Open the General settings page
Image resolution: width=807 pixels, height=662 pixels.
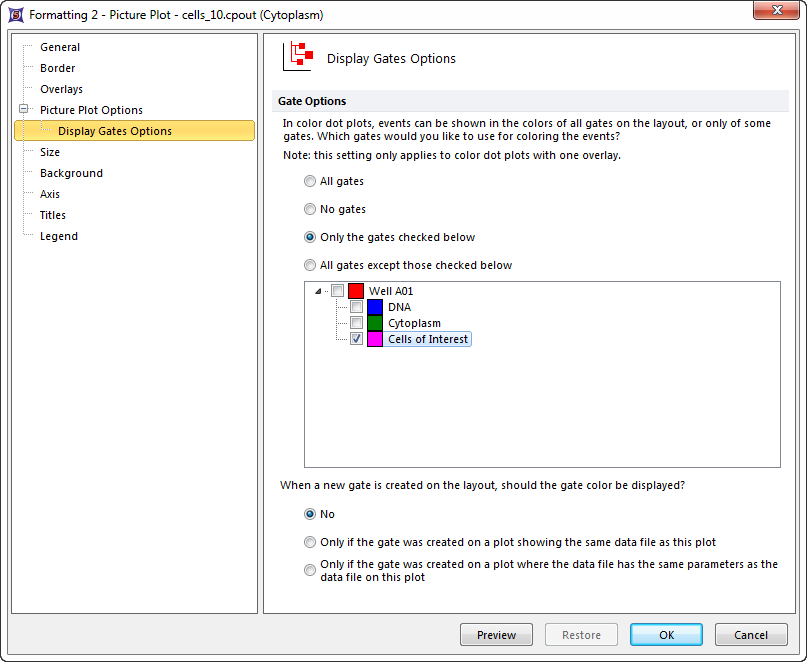(60, 47)
